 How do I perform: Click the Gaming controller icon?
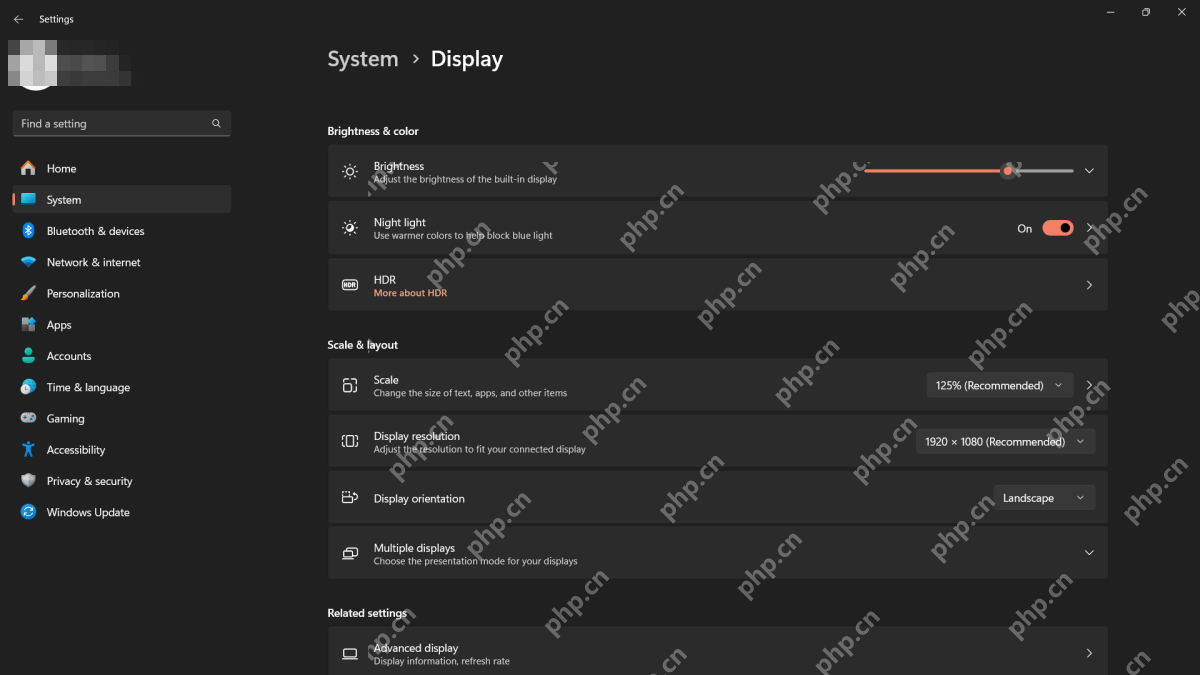coord(28,418)
